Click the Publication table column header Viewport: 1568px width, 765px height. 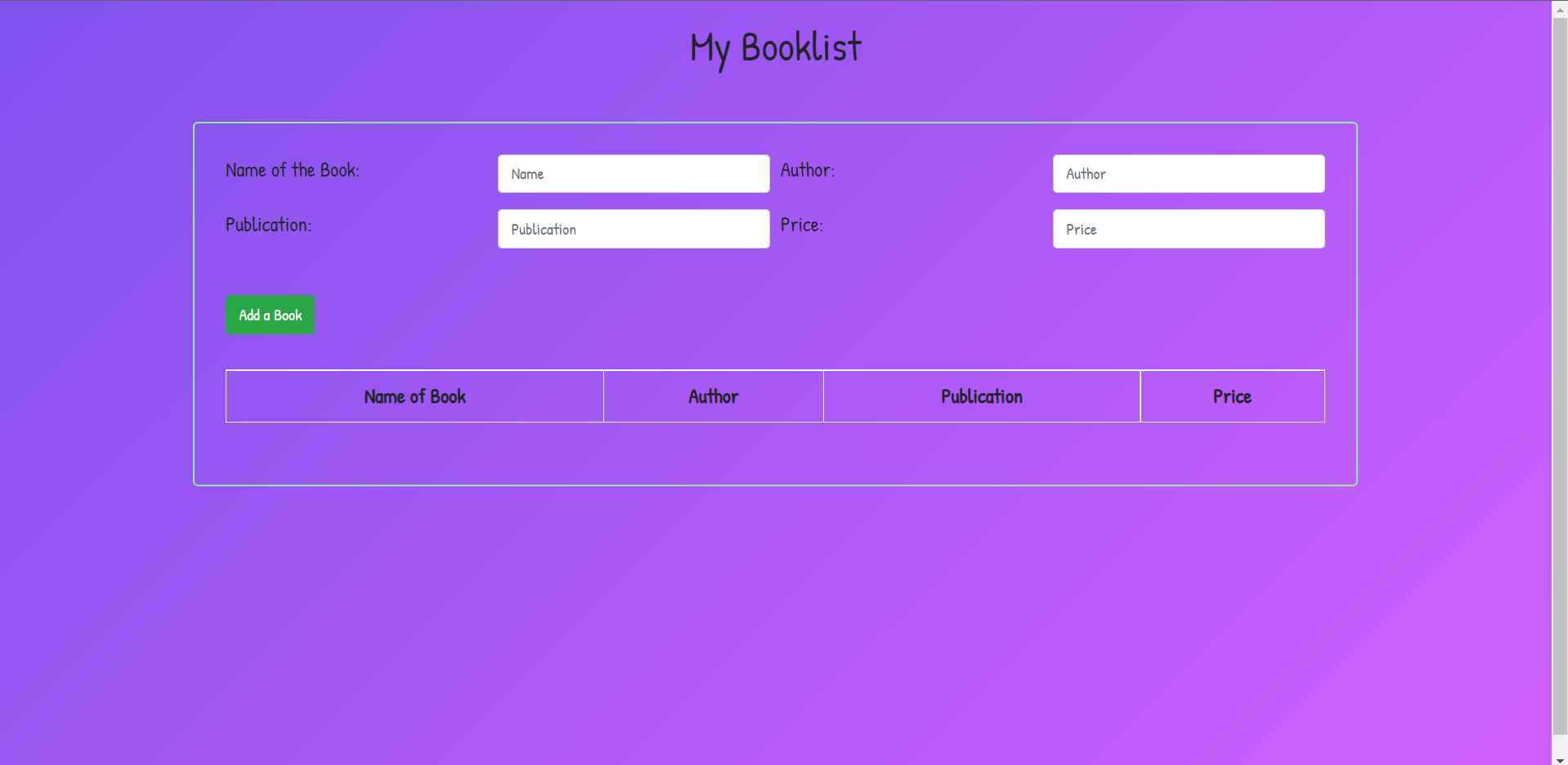pyautogui.click(x=981, y=396)
